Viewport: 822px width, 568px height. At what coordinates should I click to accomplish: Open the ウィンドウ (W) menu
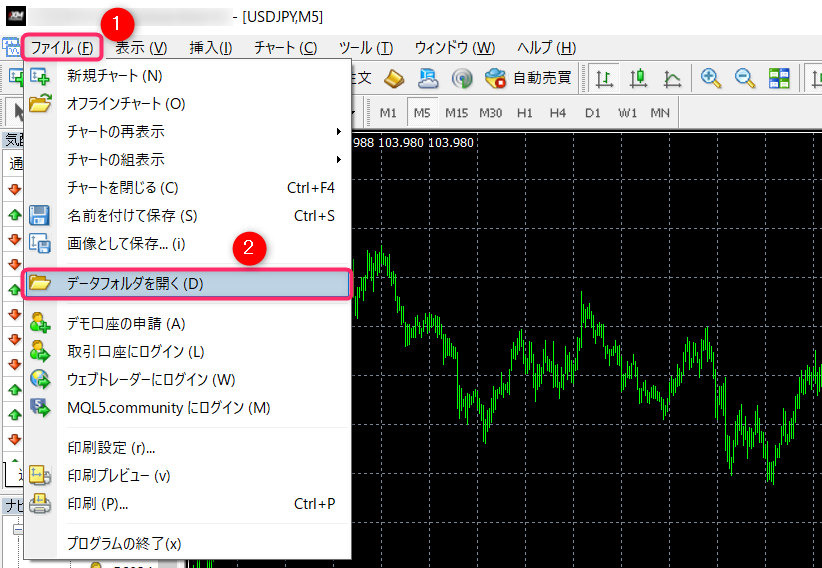click(x=455, y=48)
